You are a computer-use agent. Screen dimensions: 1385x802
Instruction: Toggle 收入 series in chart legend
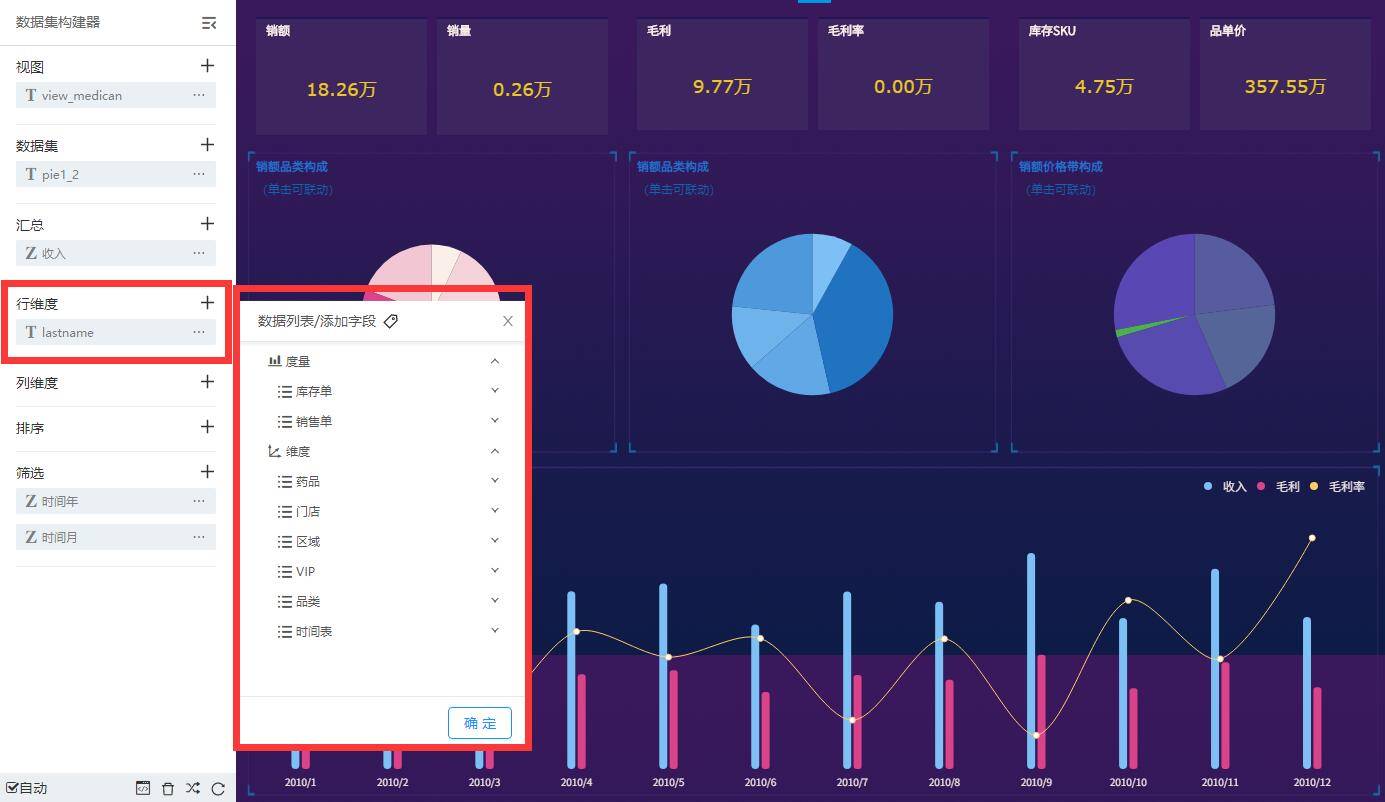click(x=1225, y=487)
